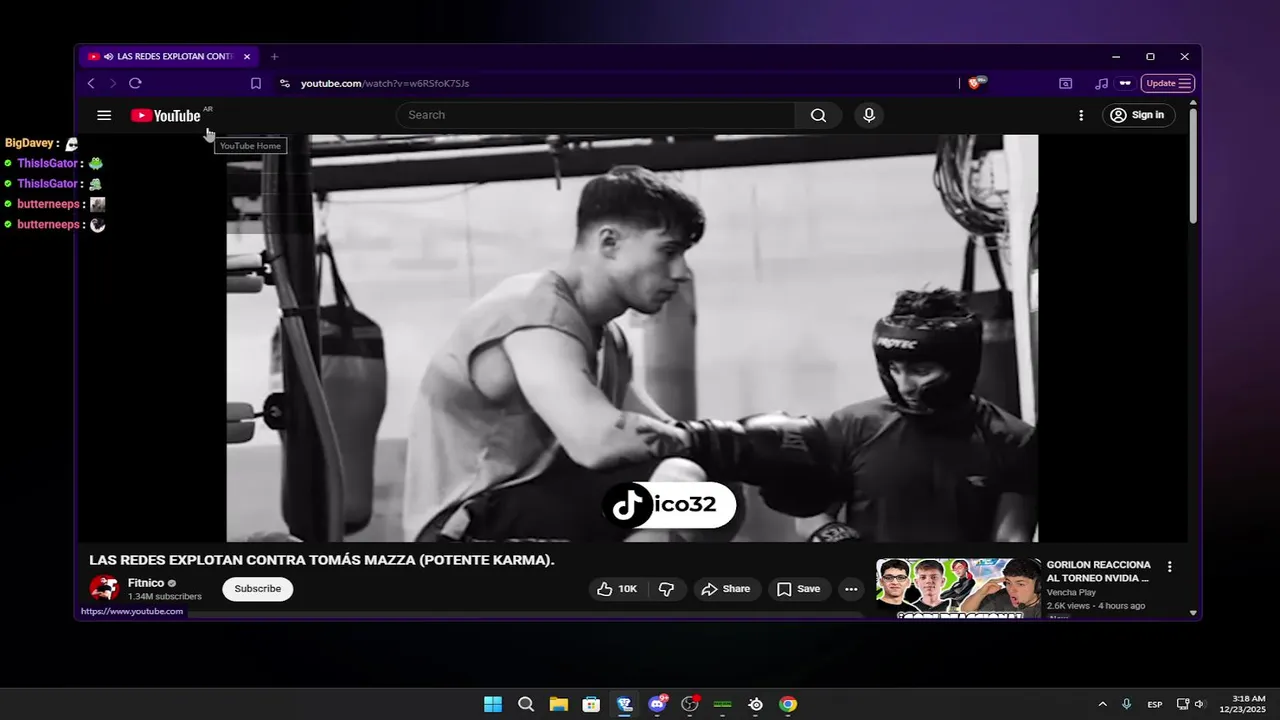
Task: Open options for GORILON suggested video
Action: pos(1170,567)
